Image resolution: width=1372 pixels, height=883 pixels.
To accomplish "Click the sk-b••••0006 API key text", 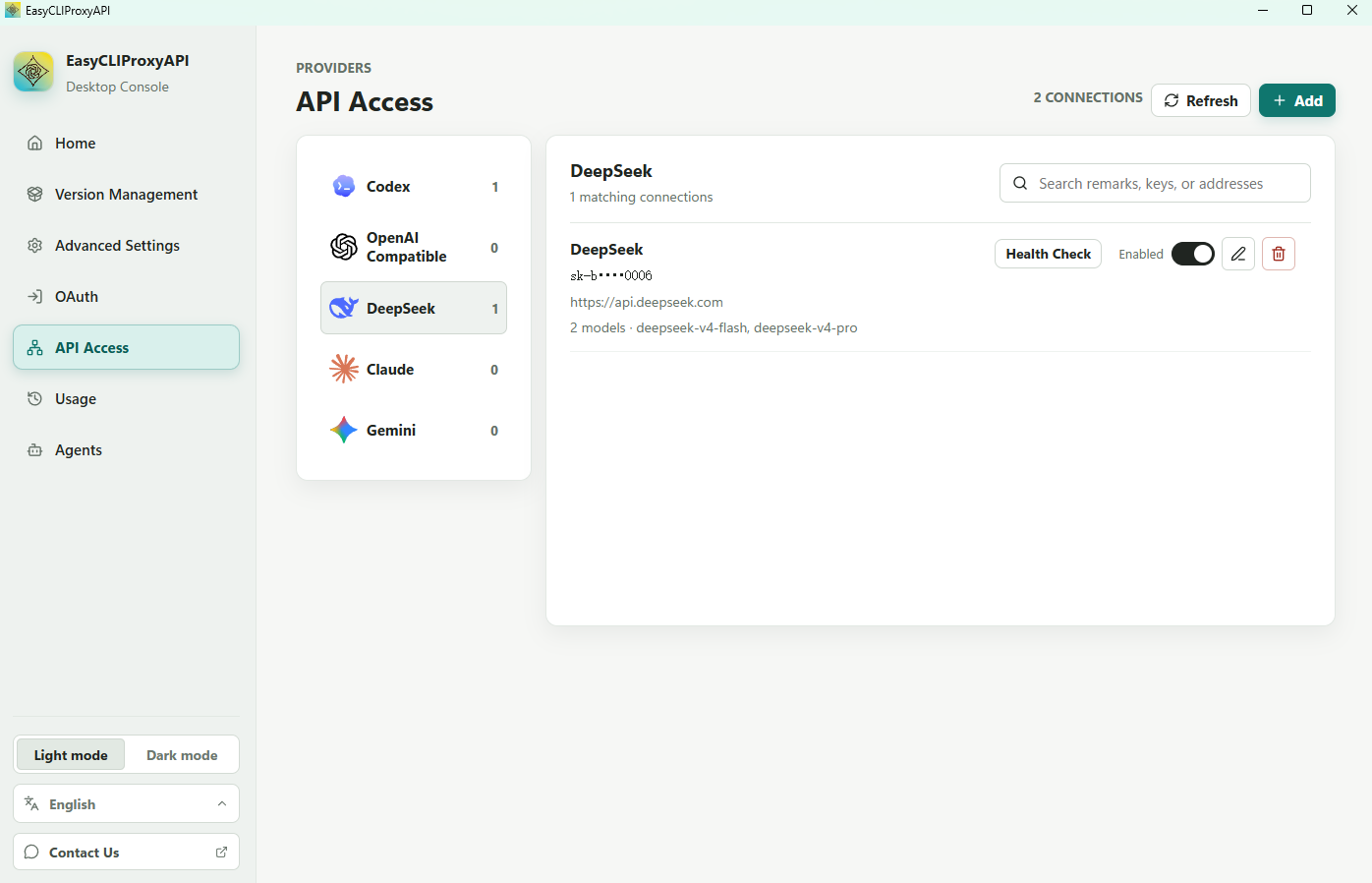I will pos(611,275).
